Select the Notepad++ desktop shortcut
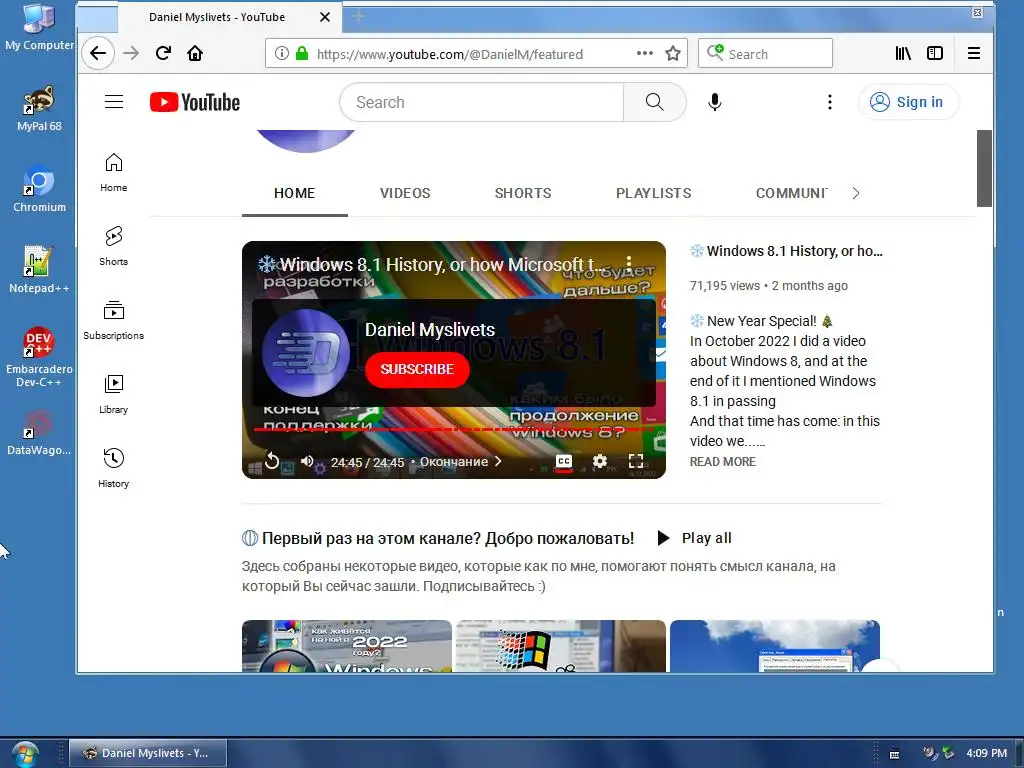Image resolution: width=1024 pixels, height=768 pixels. click(39, 270)
